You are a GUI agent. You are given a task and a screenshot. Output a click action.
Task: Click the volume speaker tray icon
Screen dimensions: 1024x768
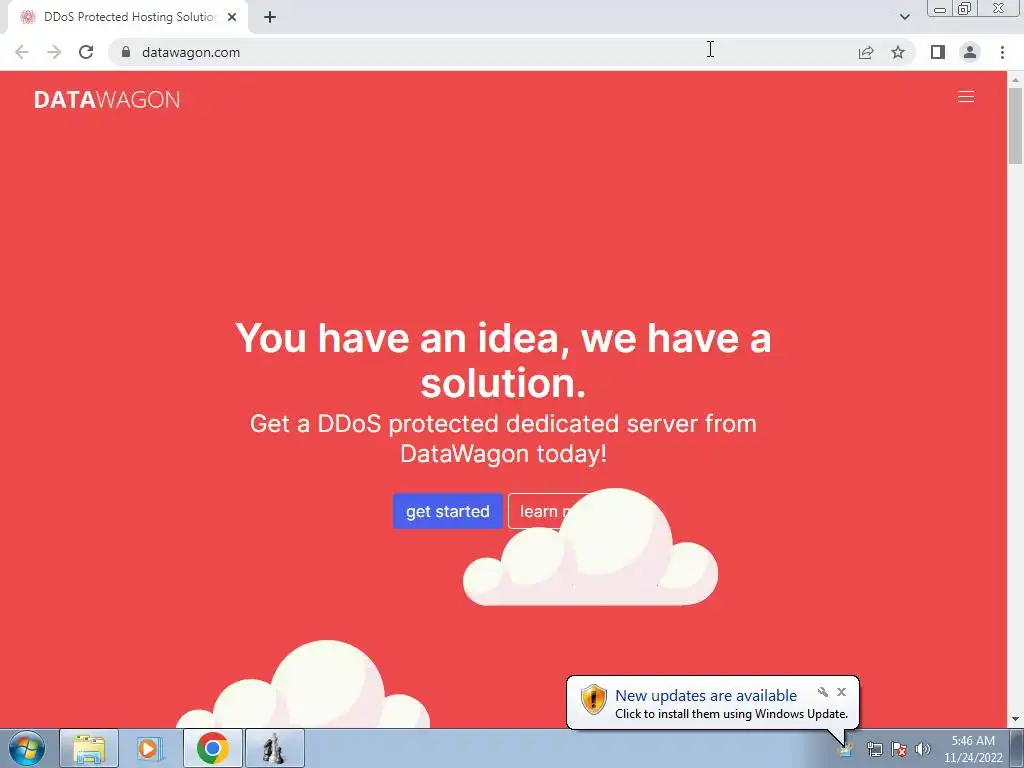(923, 749)
